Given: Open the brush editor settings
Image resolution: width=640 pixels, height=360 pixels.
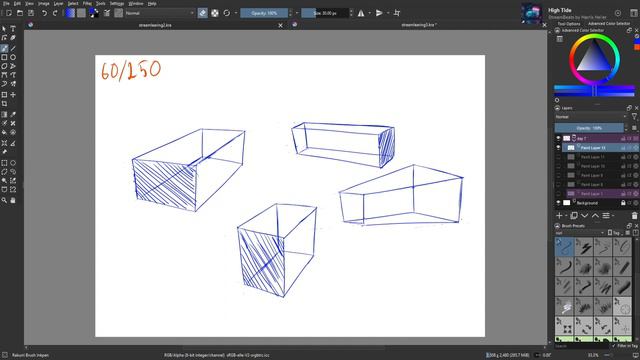Looking at the screenshot, I should [107, 13].
